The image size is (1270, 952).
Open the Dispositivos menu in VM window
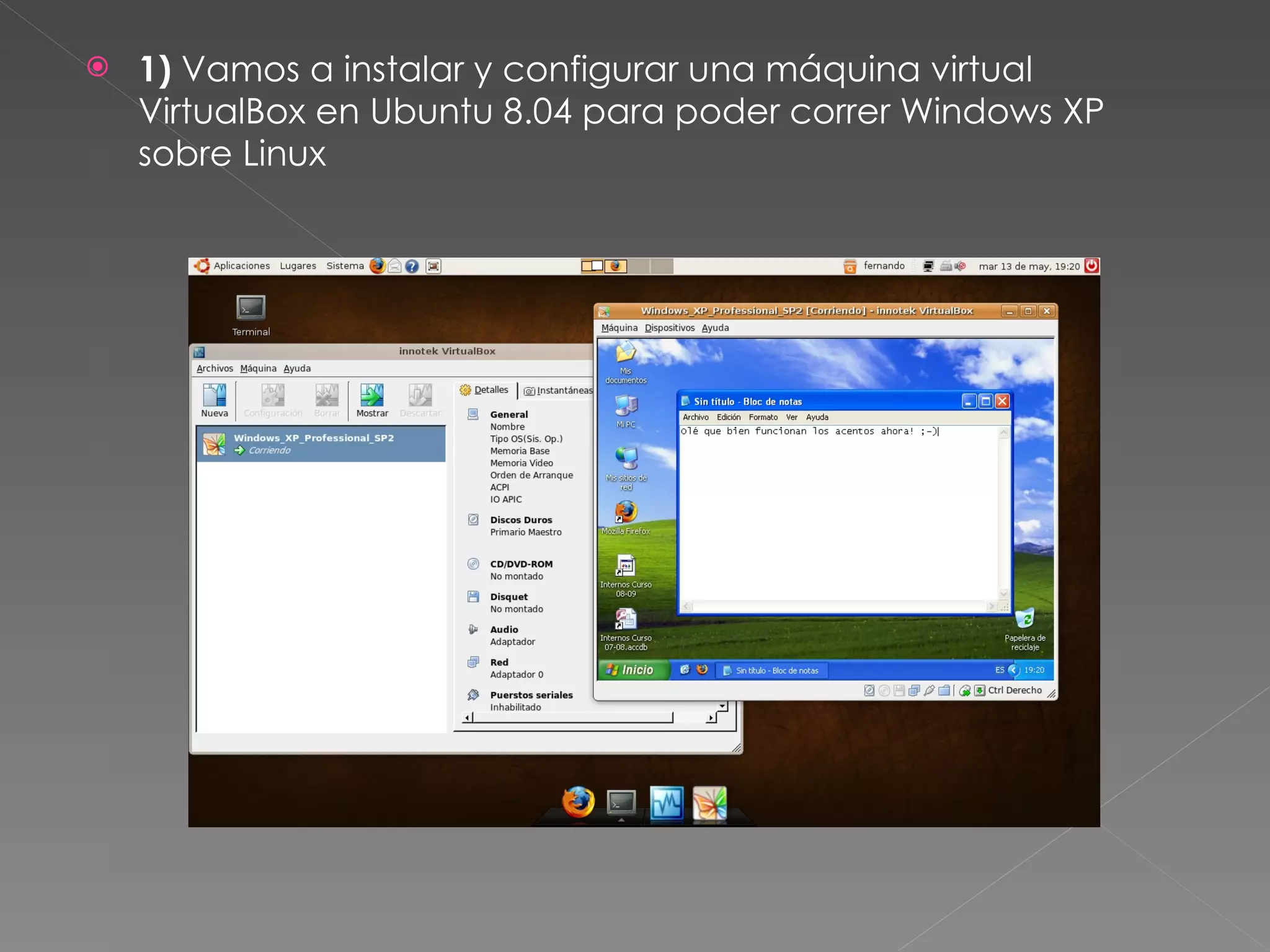(x=669, y=328)
